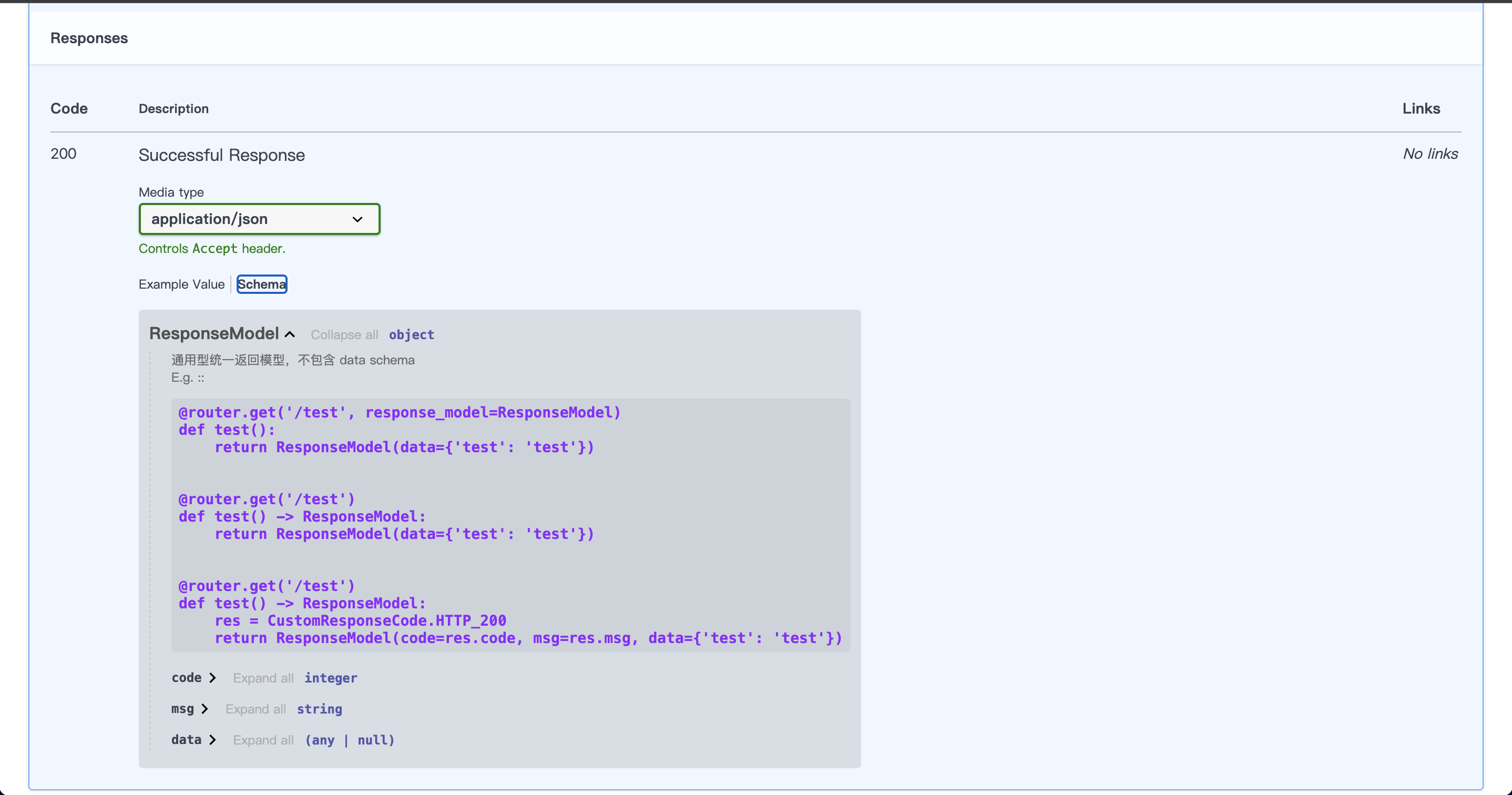Expand the msg property chevron
Screen dimensions: 1512x795
coord(205,709)
